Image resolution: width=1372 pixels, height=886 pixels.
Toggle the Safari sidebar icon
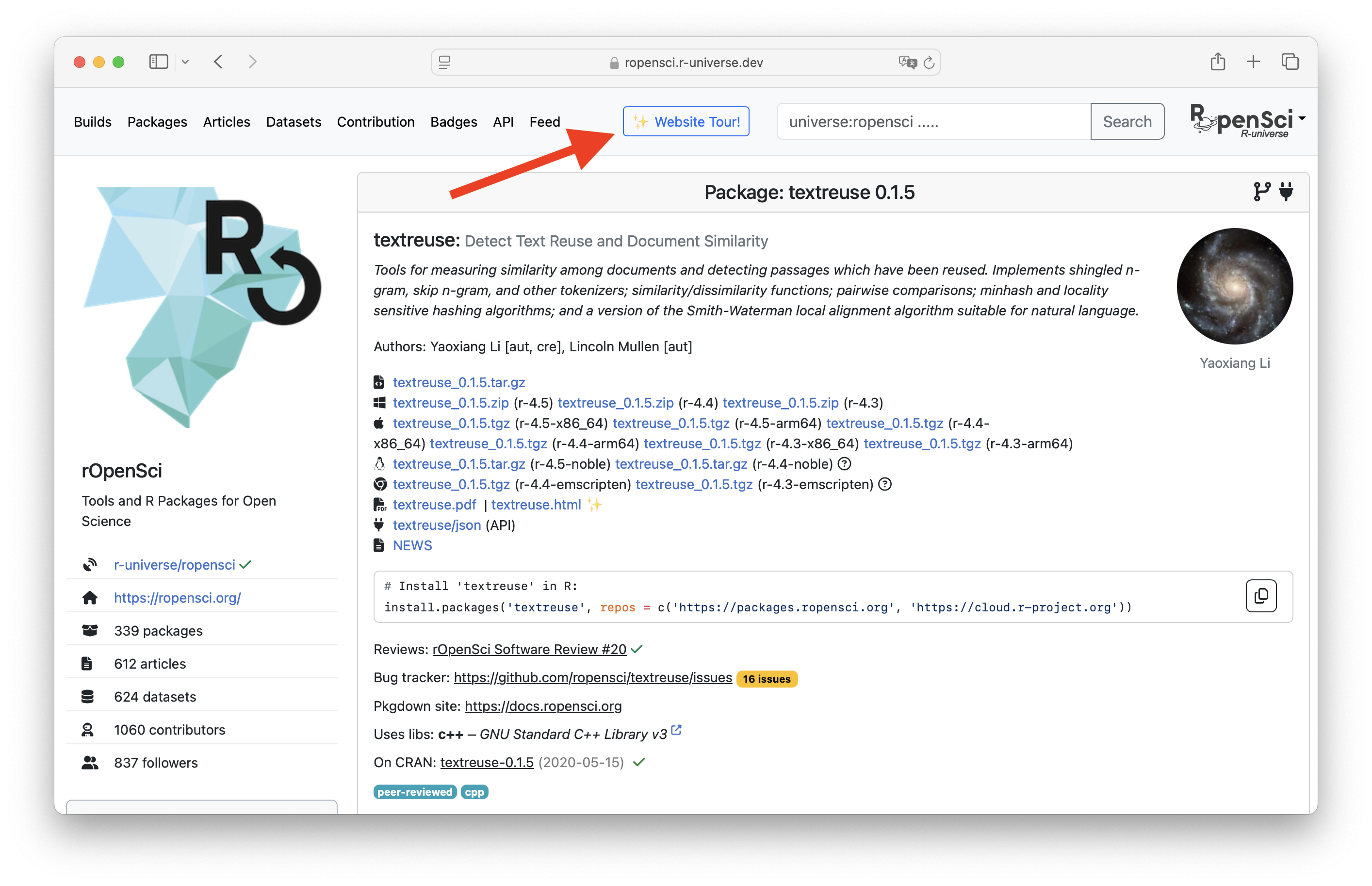158,62
